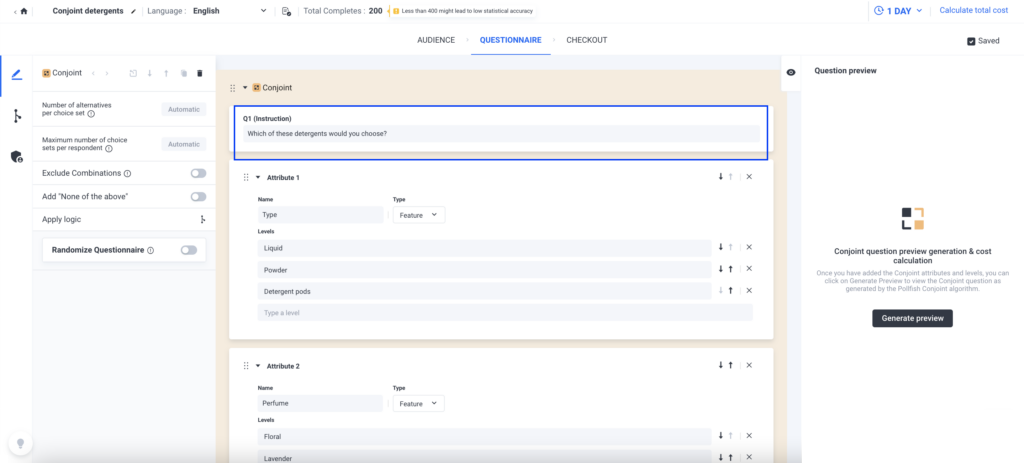Go to the next question with the right chevron
The height and width of the screenshot is (463, 1024).
pos(106,73)
